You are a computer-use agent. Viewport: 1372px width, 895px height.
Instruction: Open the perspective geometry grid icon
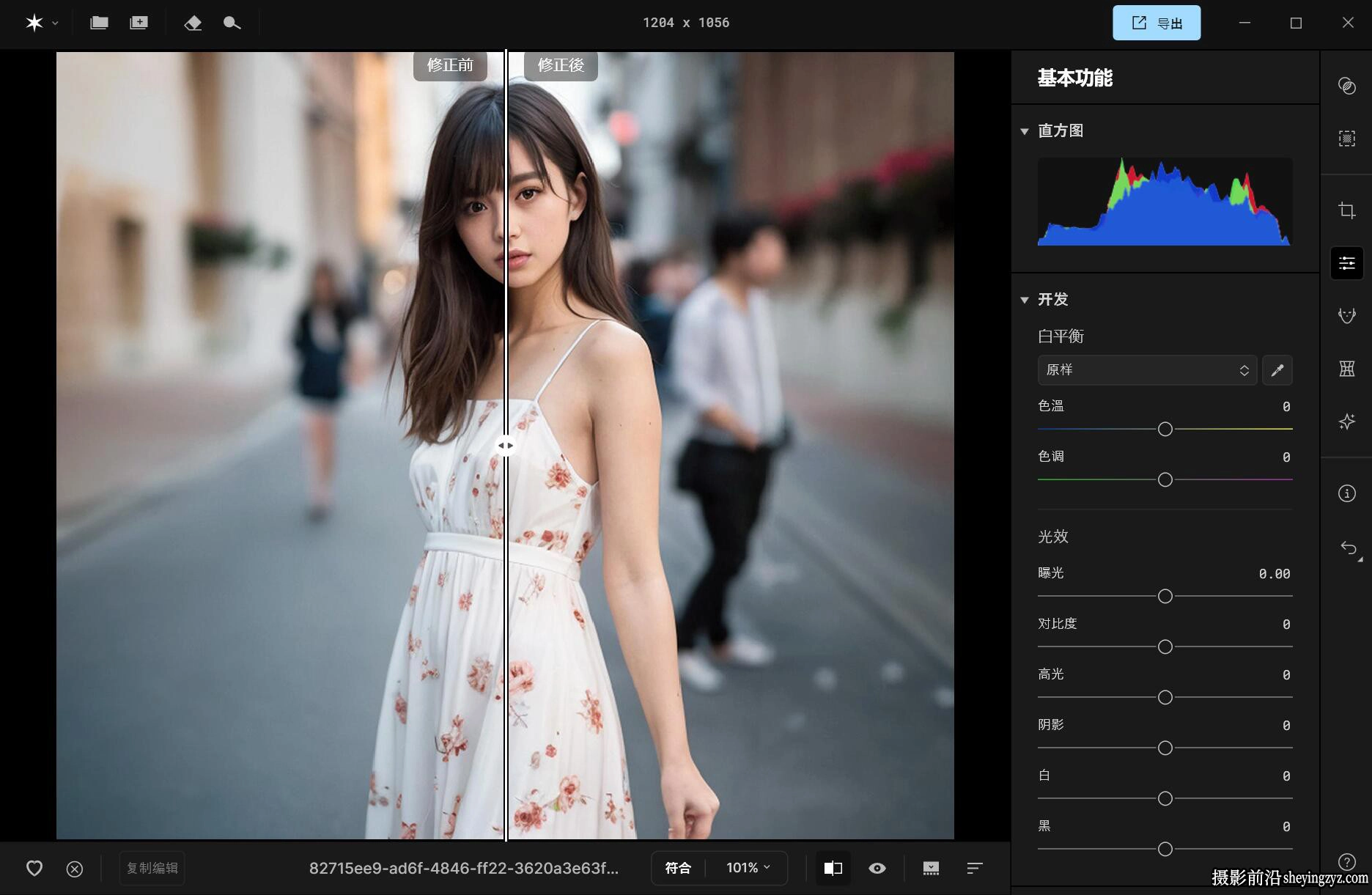(x=1346, y=369)
